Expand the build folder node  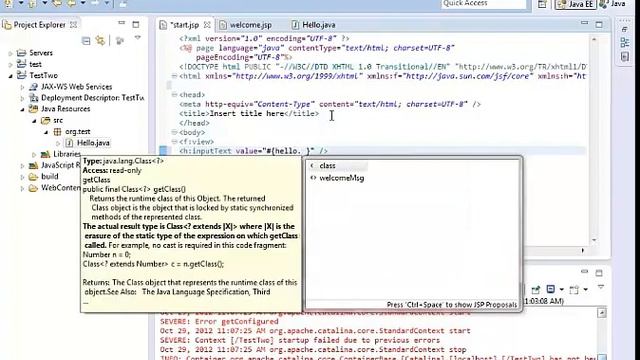pyautogui.click(x=22, y=177)
